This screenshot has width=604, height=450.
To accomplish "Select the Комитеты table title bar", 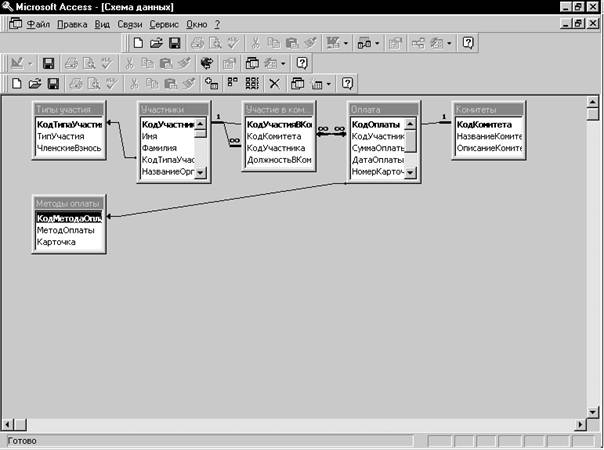I will (x=488, y=109).
